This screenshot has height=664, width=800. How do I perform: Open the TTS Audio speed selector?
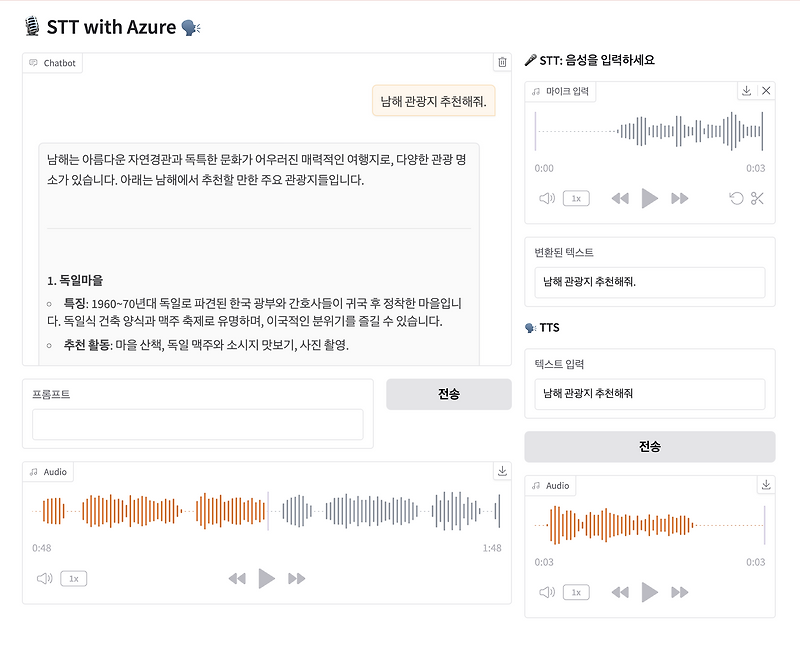575,592
